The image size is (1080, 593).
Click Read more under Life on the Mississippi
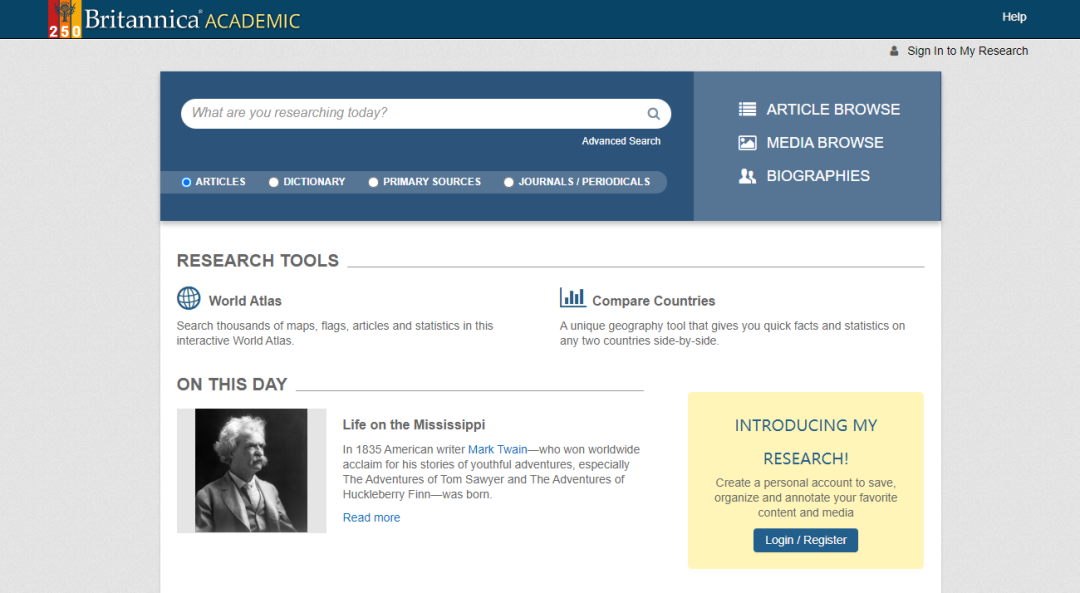[x=371, y=518]
